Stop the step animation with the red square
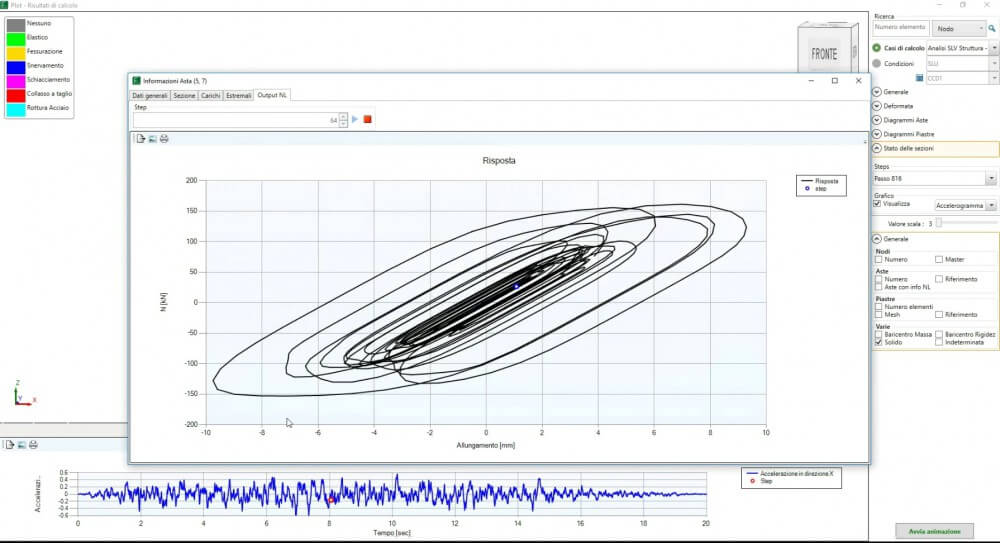The height and width of the screenshot is (543, 1000). [x=367, y=119]
